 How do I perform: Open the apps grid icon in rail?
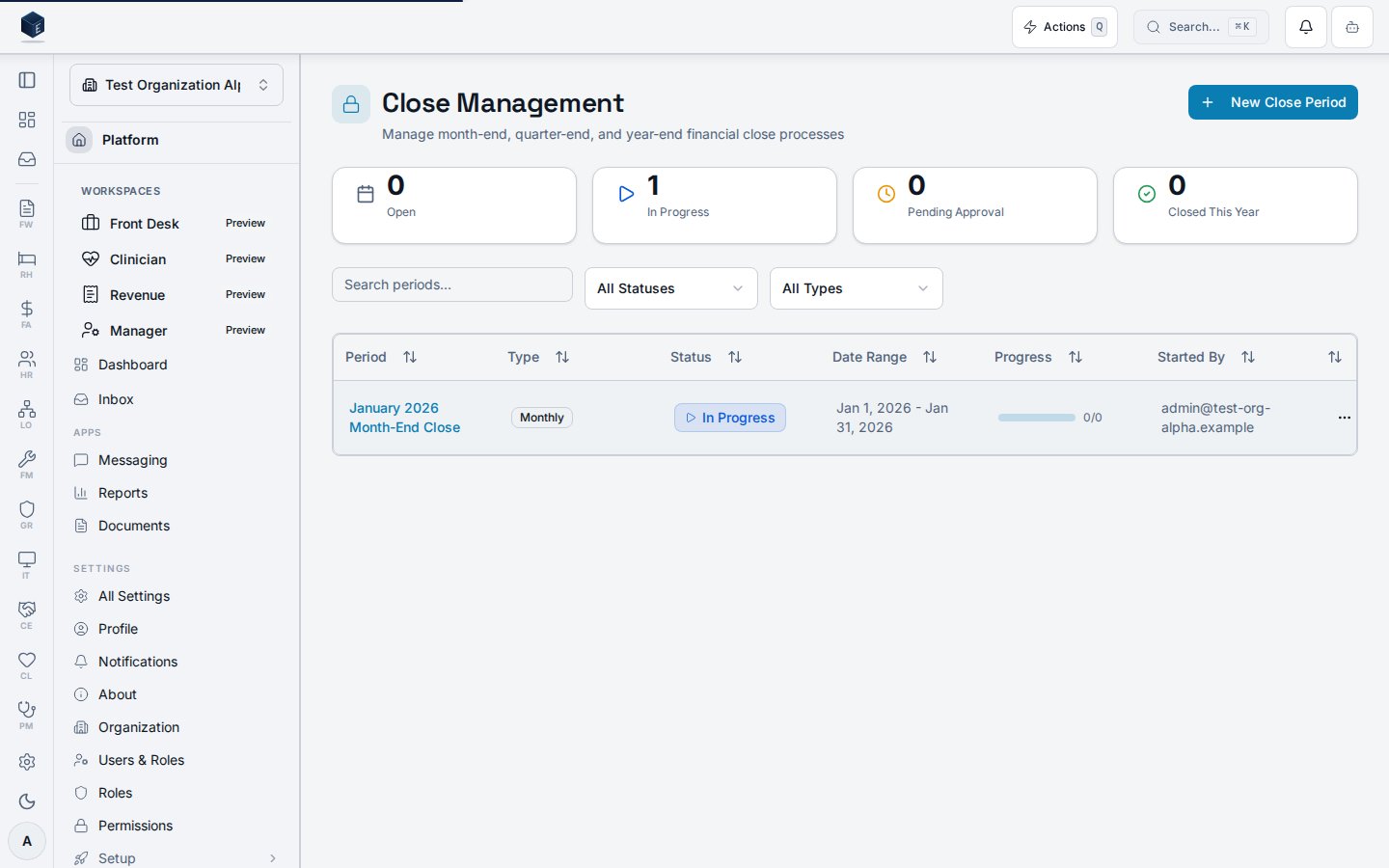coord(27,120)
